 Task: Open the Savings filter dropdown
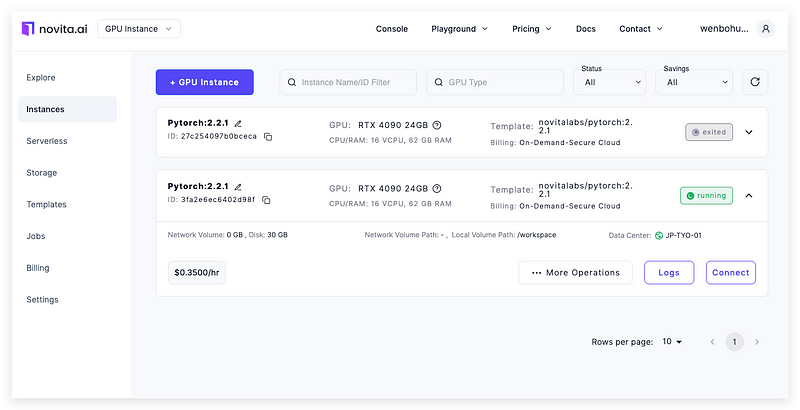coord(694,82)
